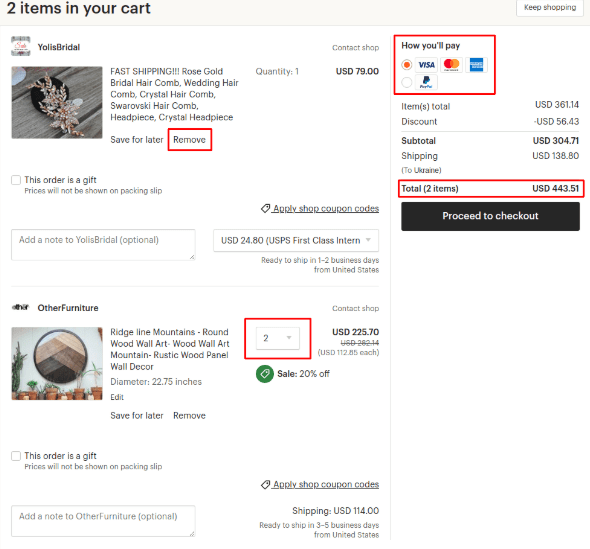This screenshot has height=549, width=590.
Task: Mark the YolisBridal order as a gift
Action: click(16, 180)
